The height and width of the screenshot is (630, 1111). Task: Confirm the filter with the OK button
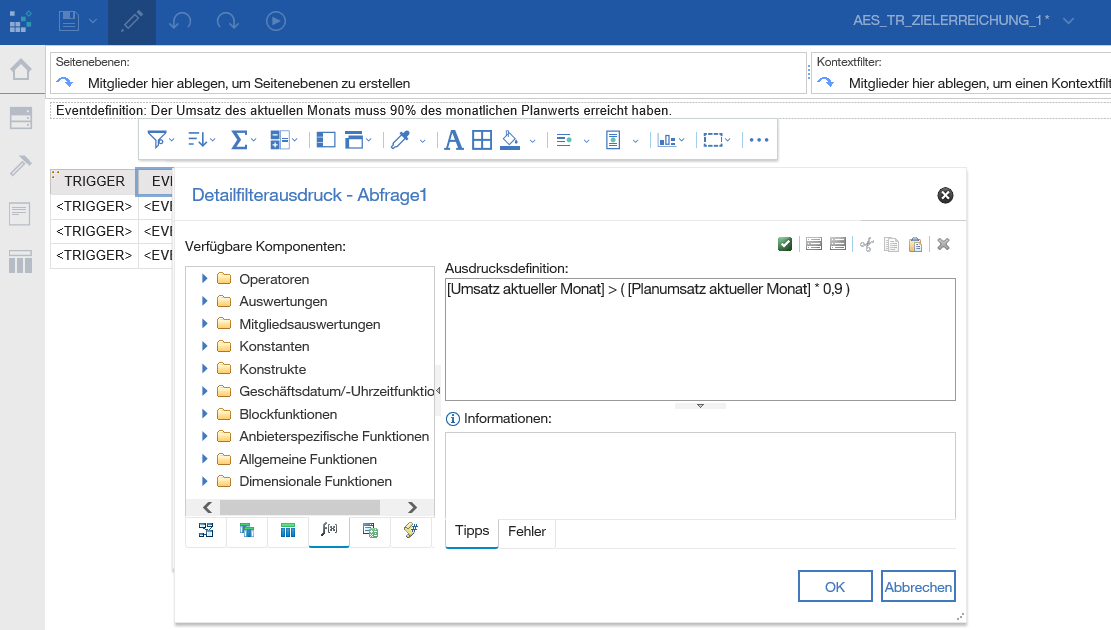pyautogui.click(x=834, y=586)
